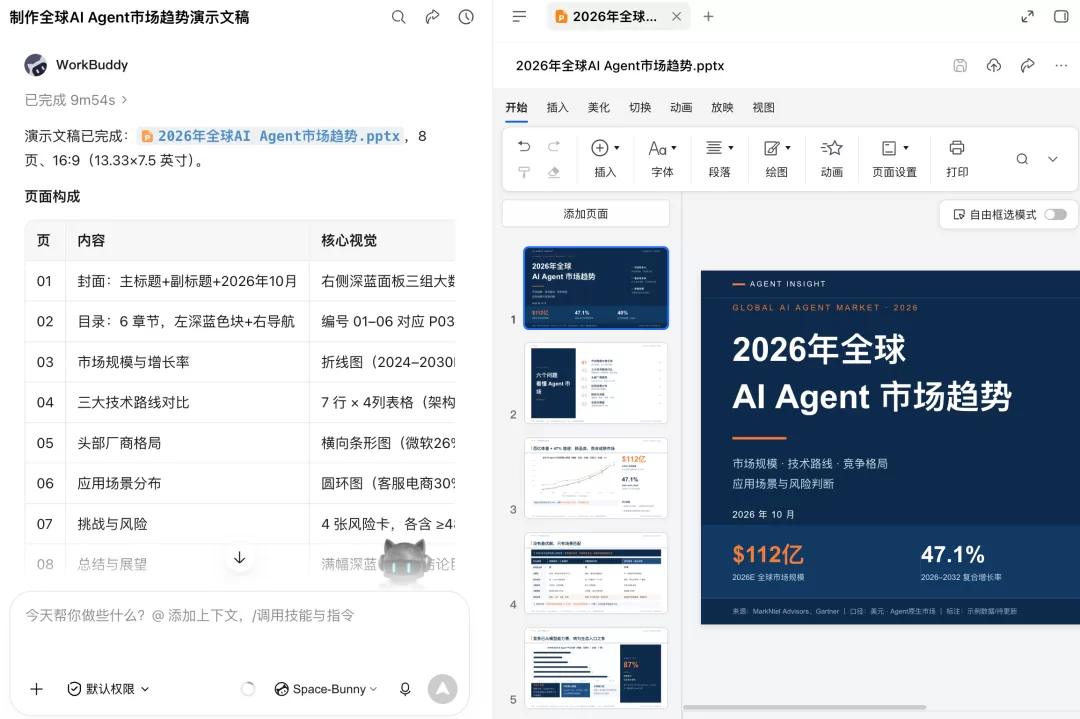
Task: Click the share arrow icon in chat header
Action: (x=432, y=17)
